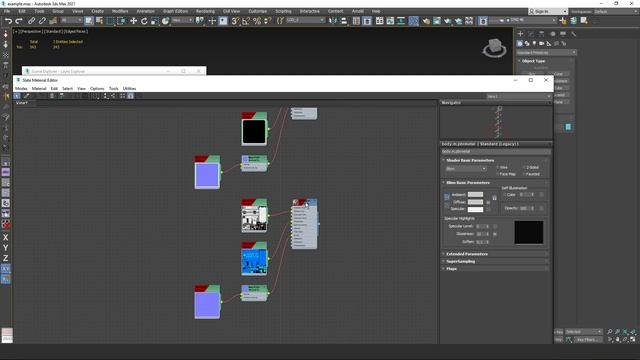Click the Align tool icon

coord(344,21)
